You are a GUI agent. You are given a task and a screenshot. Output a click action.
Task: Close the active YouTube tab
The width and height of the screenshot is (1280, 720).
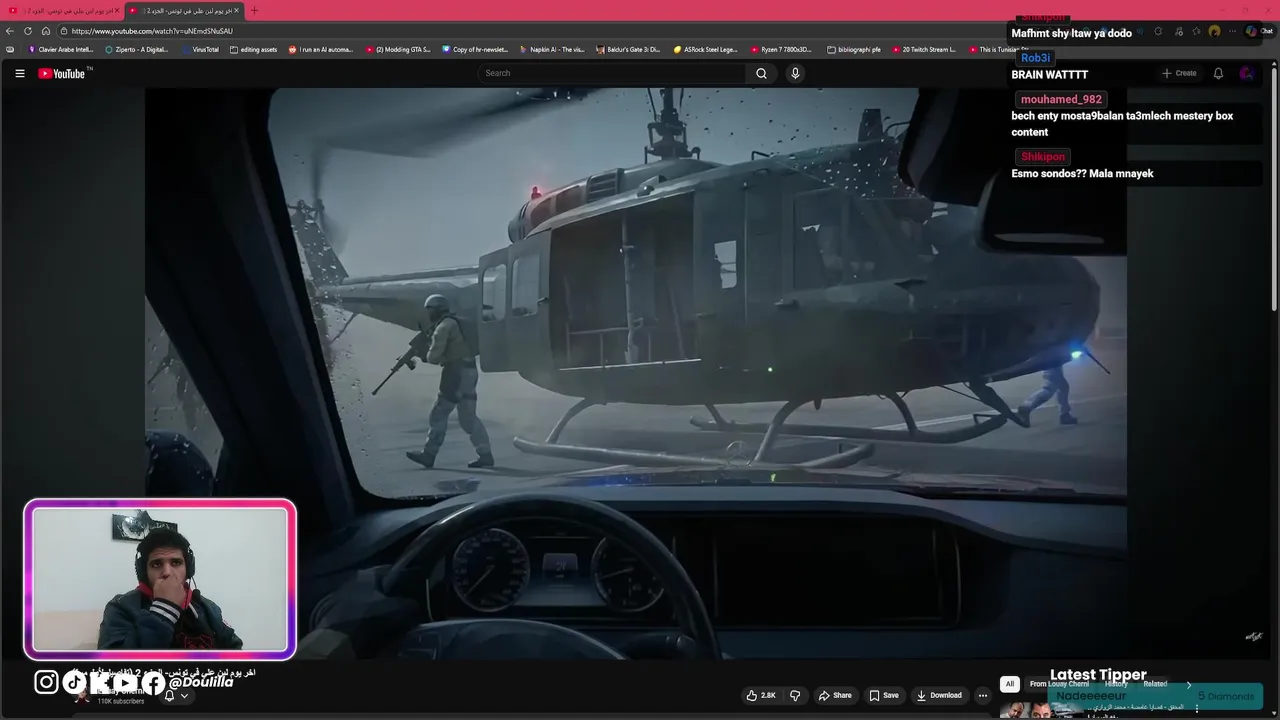tap(236, 10)
